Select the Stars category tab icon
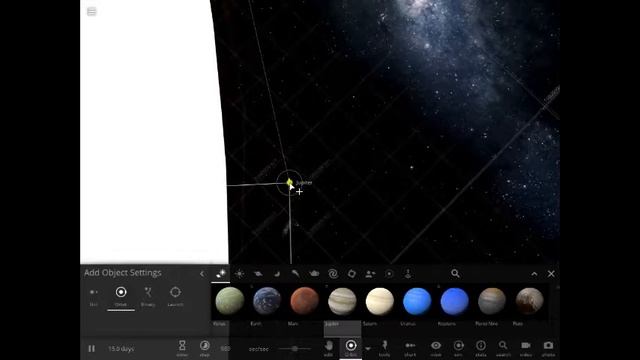This screenshot has height=360, width=640. pos(240,274)
